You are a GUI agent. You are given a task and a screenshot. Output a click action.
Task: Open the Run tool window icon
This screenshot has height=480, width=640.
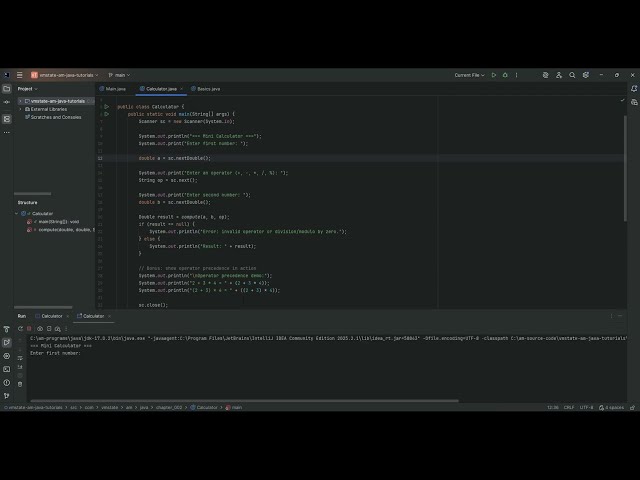(7, 342)
